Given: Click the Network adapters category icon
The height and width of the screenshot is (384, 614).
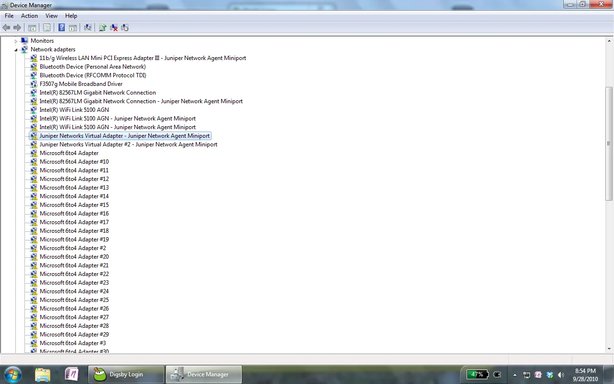Looking at the screenshot, I should (24, 49).
